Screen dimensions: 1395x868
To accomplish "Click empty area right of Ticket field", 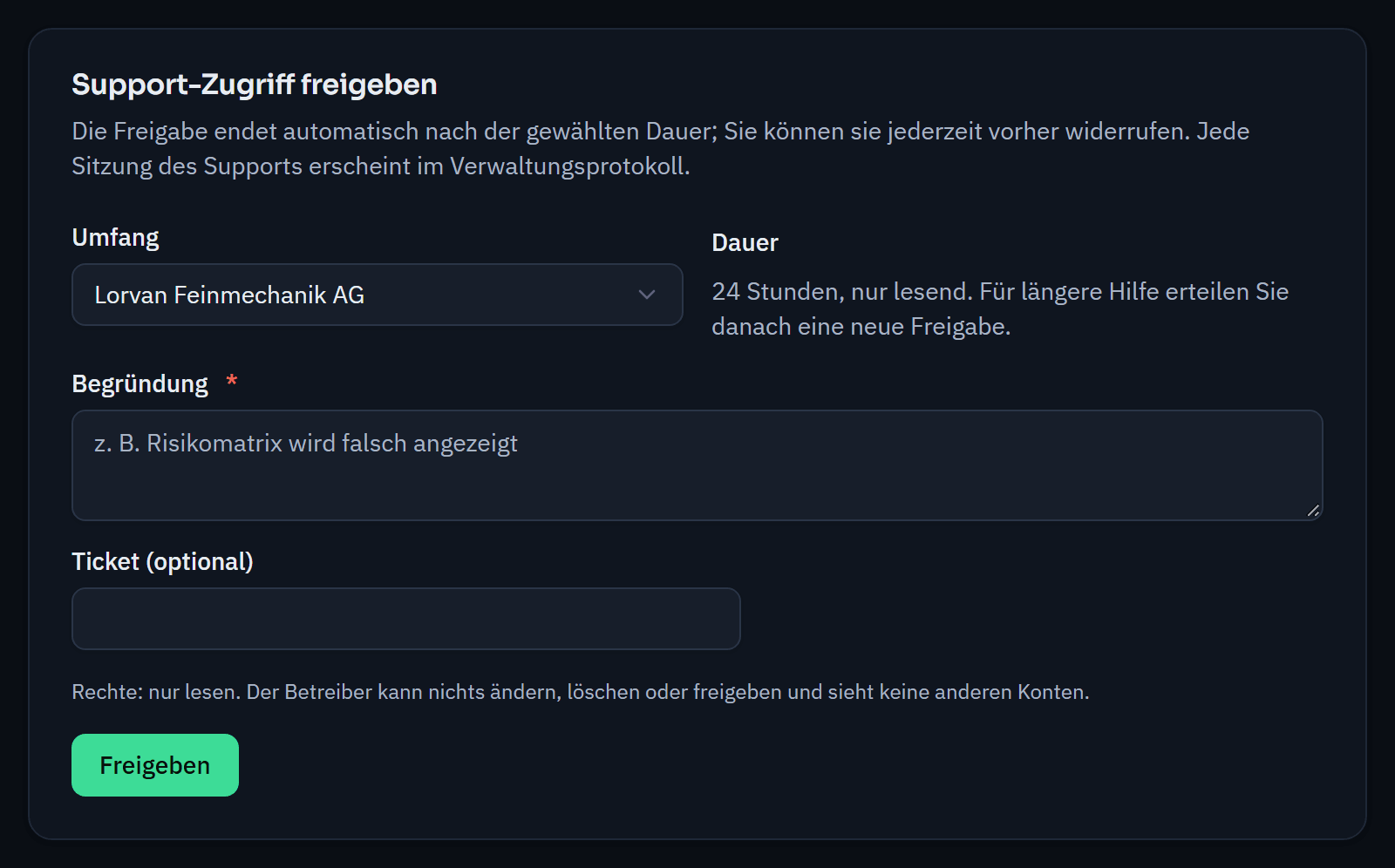I will click(1029, 619).
